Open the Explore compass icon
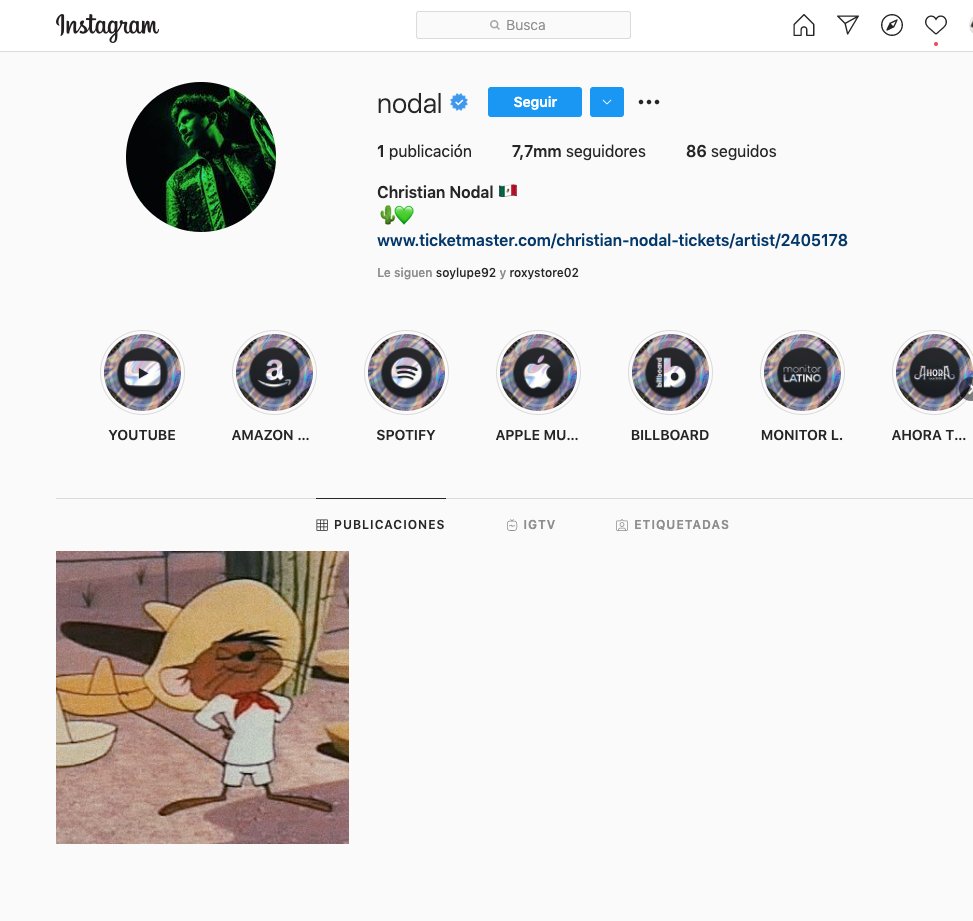This screenshot has width=973, height=921. [x=892, y=25]
